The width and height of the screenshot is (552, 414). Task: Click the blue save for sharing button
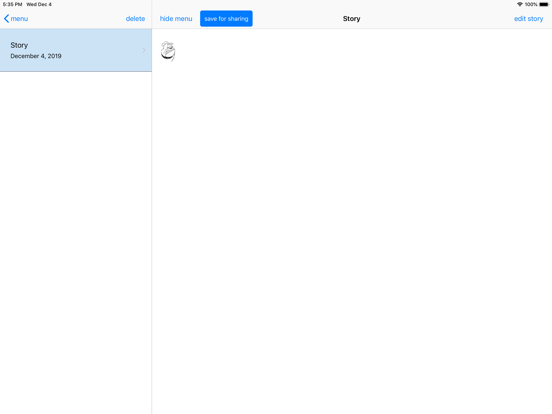click(x=226, y=19)
